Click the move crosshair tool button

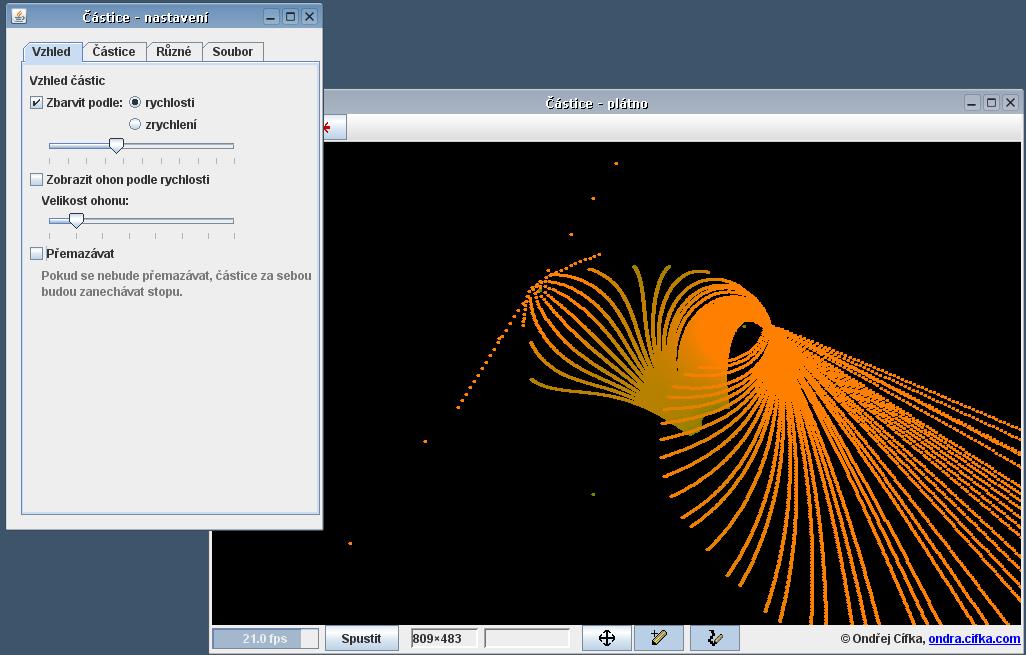tap(606, 638)
